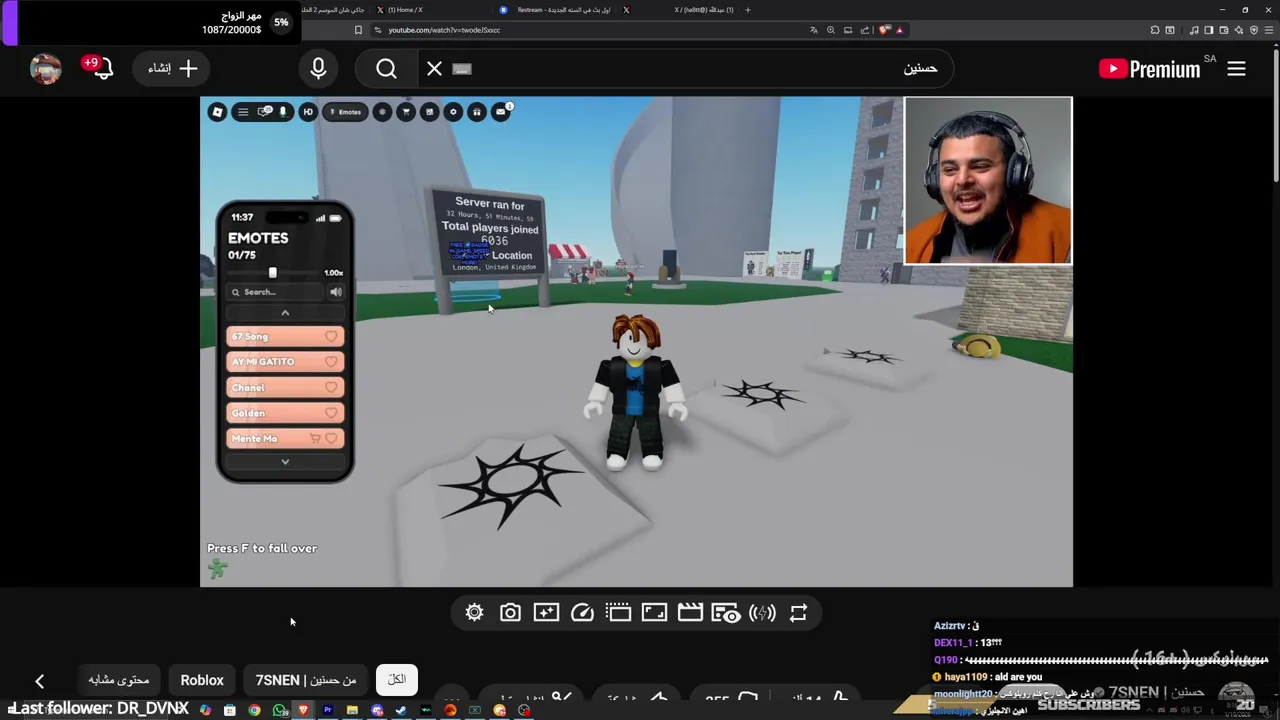The height and width of the screenshot is (720, 1280).
Task: Favorite the 67 Song emote
Action: click(331, 337)
